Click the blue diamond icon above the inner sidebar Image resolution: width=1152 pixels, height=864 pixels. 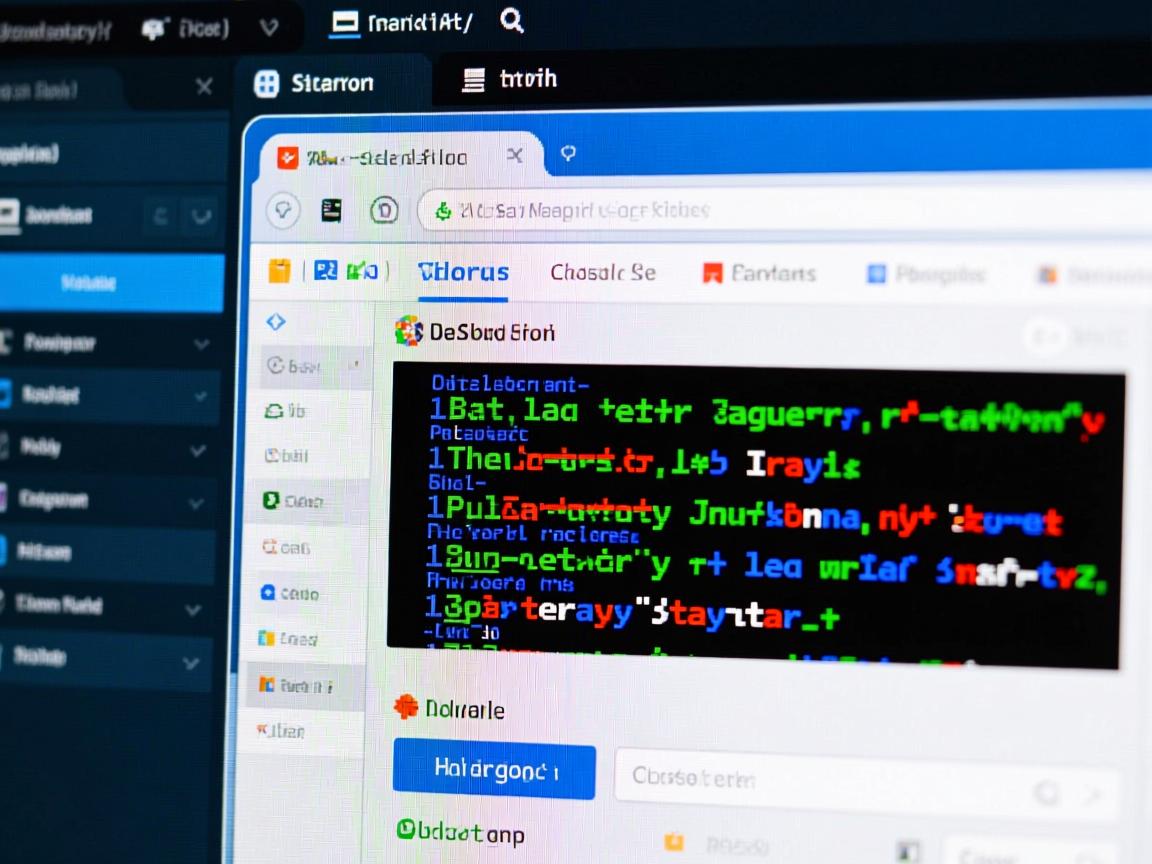[276, 321]
